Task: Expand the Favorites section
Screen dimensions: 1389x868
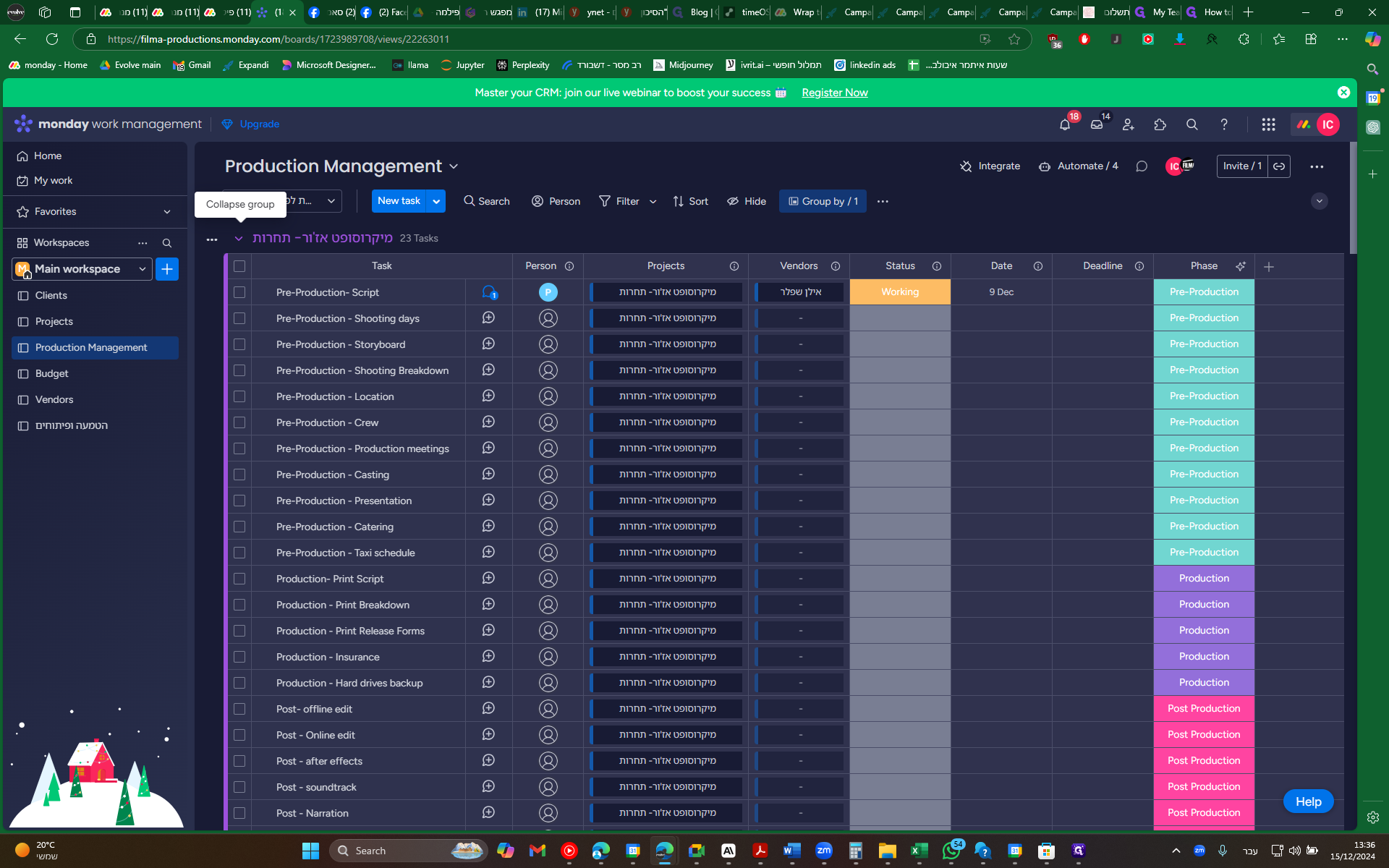Action: 167,212
